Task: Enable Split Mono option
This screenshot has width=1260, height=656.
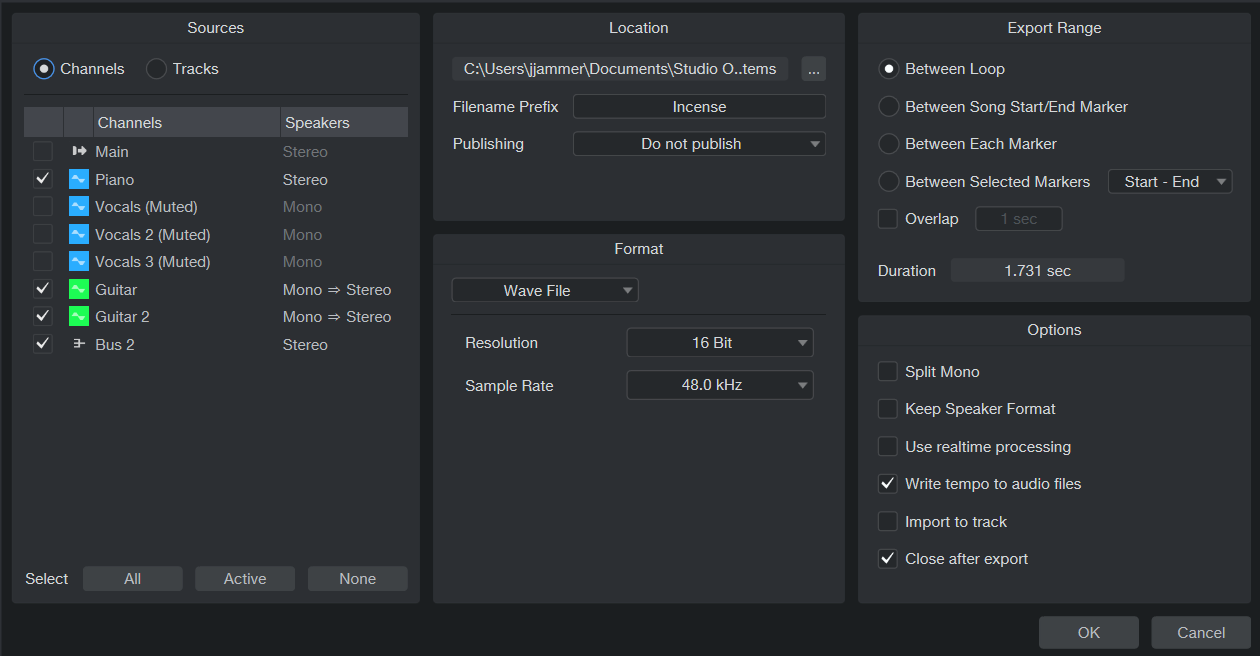Action: click(x=888, y=372)
